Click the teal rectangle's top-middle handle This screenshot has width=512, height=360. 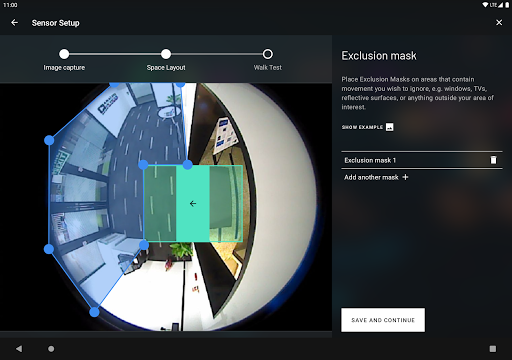click(x=188, y=164)
